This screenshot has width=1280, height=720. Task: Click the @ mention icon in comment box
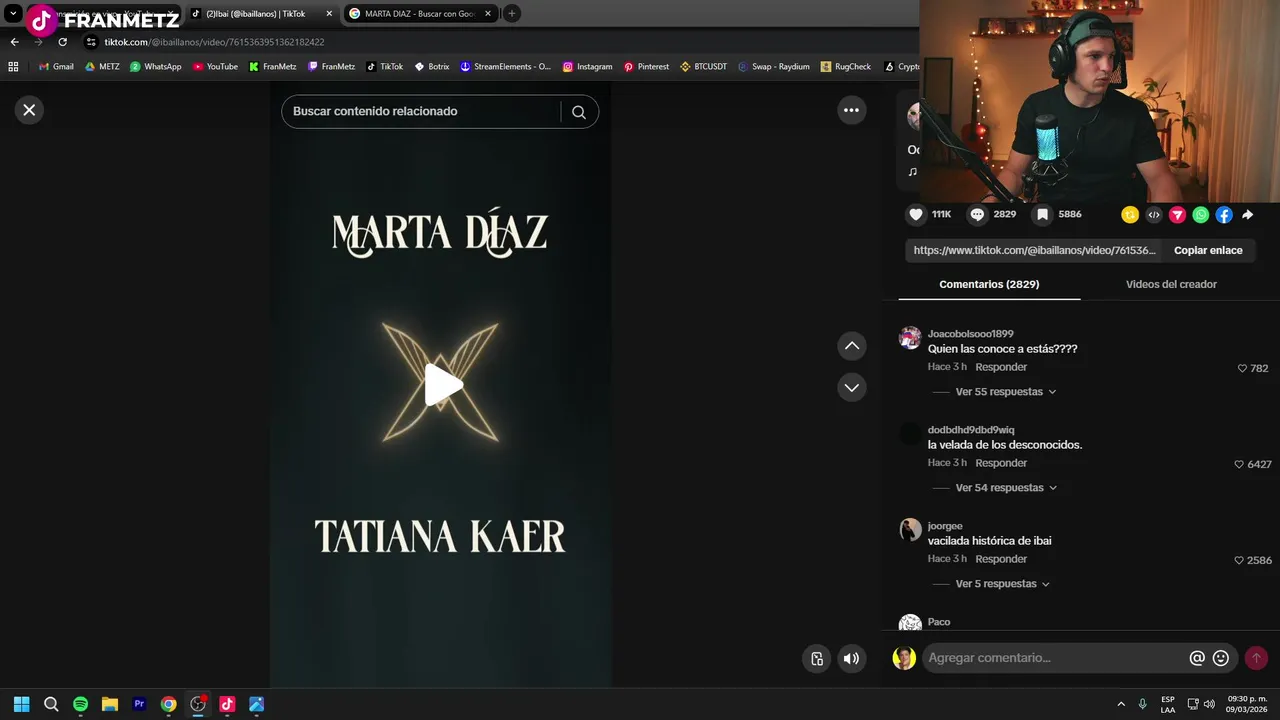pos(1197,658)
